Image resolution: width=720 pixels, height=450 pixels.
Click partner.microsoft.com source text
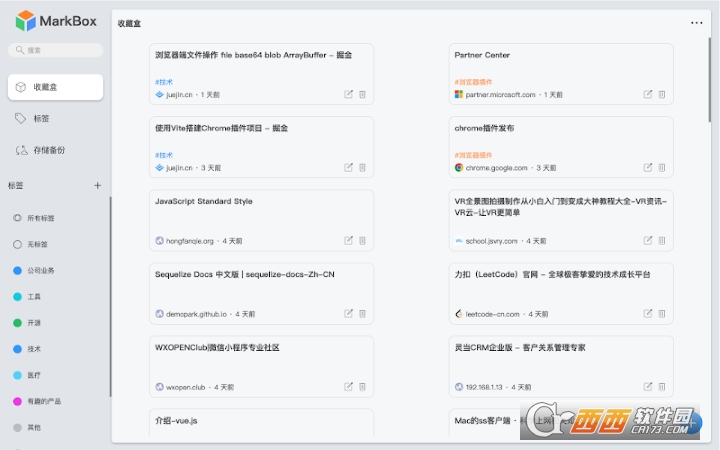coord(501,95)
